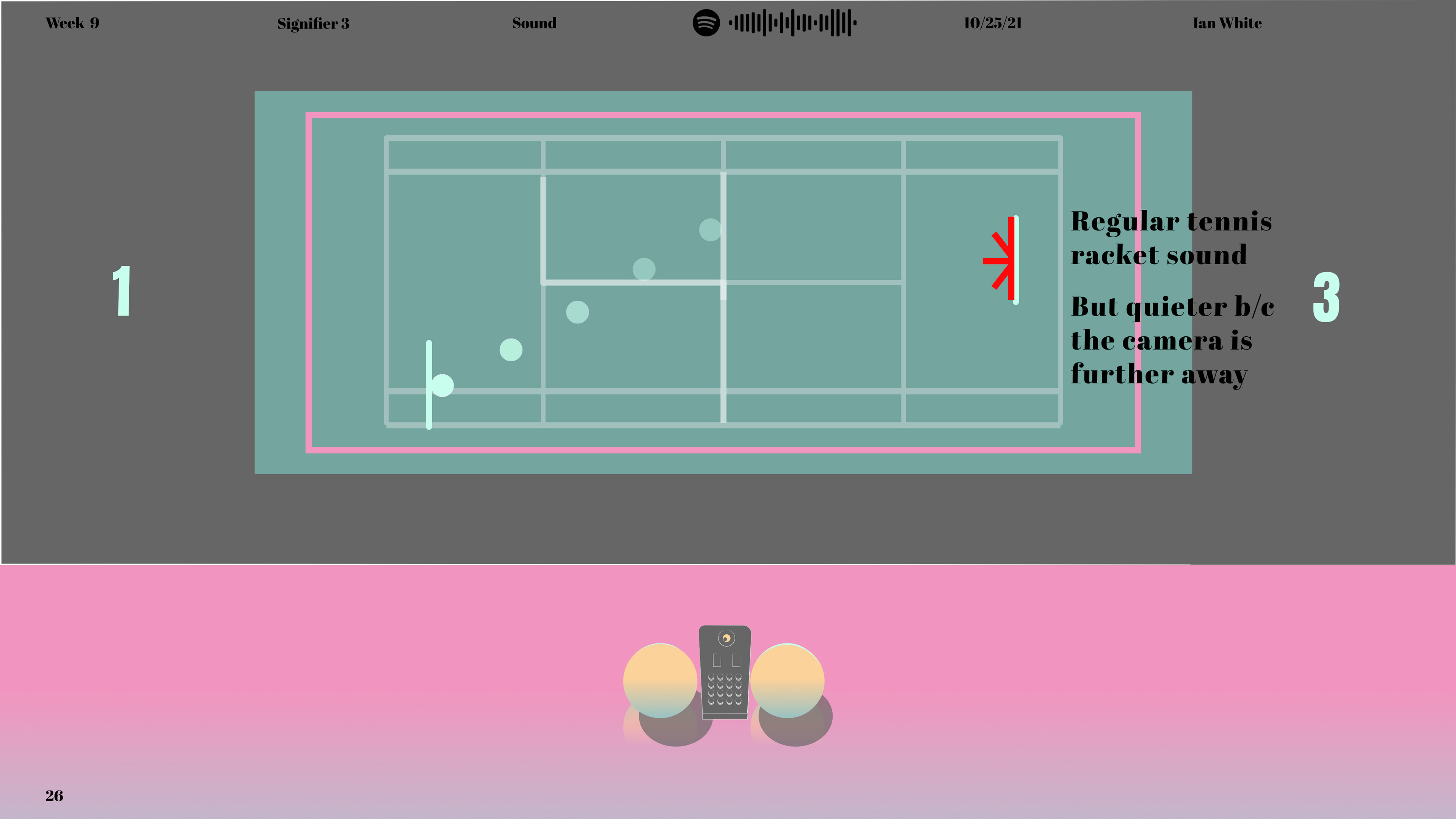
Task: Click the Ian White name text
Action: tap(1227, 23)
